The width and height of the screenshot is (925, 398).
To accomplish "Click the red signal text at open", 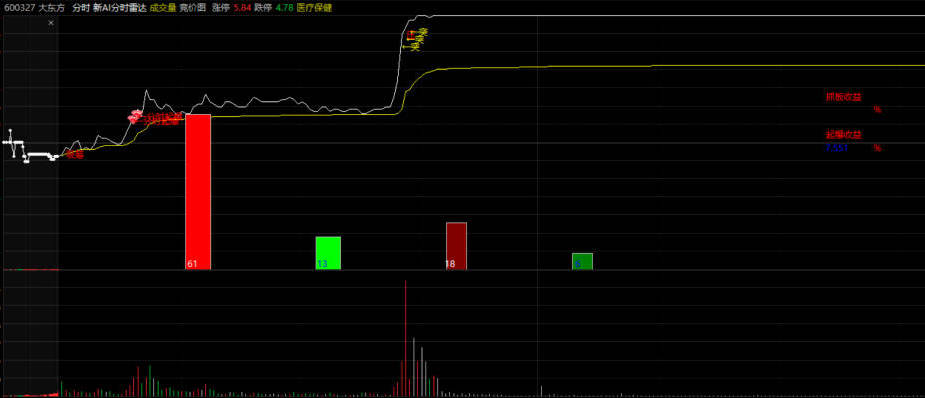I will coord(74,155).
